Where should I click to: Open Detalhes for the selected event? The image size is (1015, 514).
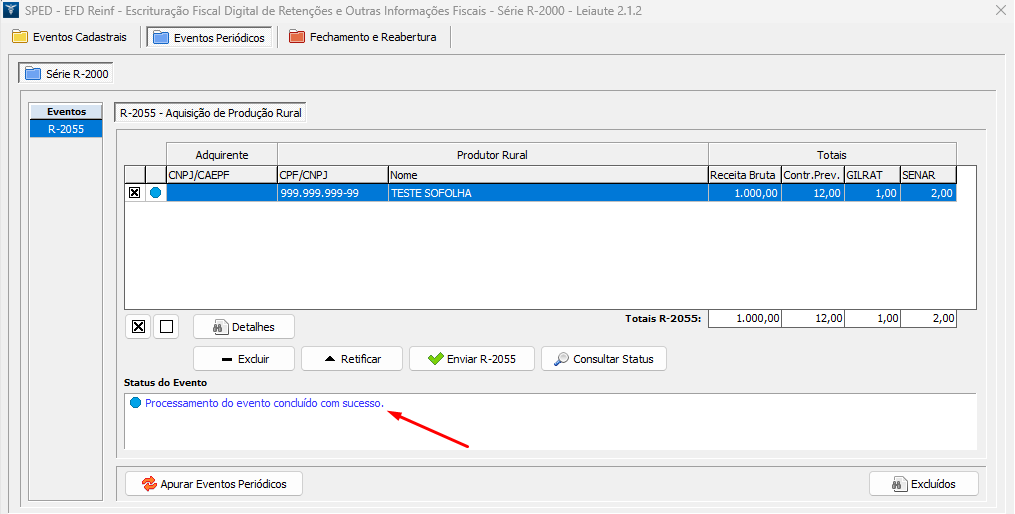coord(244,326)
